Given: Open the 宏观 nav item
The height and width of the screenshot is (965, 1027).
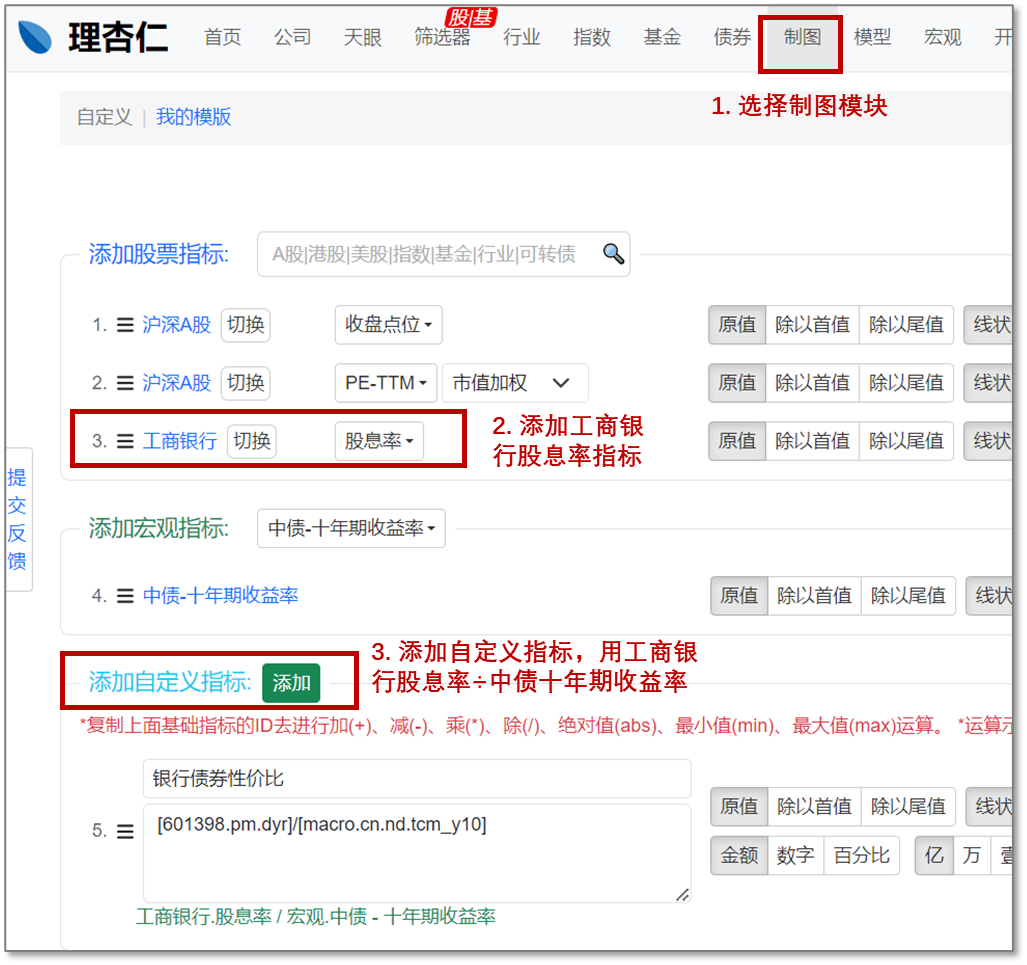Looking at the screenshot, I should click(x=943, y=37).
